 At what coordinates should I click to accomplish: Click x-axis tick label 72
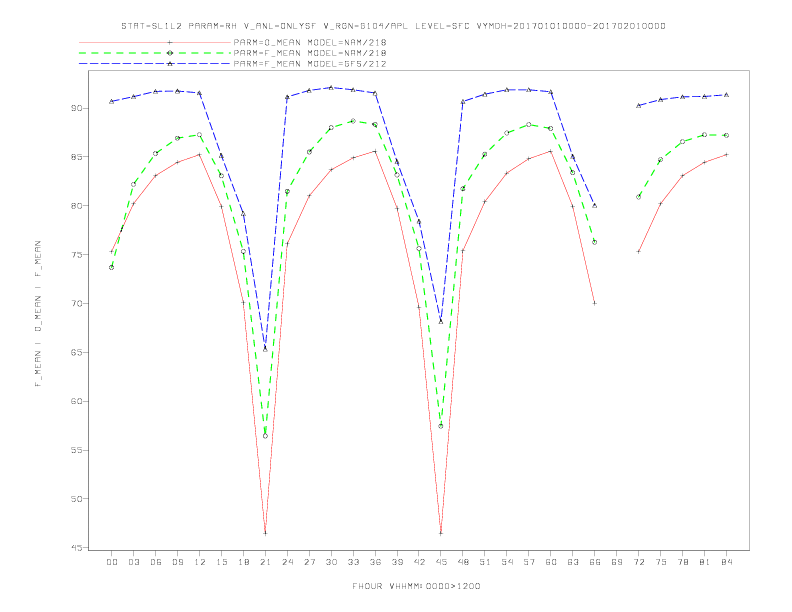point(639,562)
